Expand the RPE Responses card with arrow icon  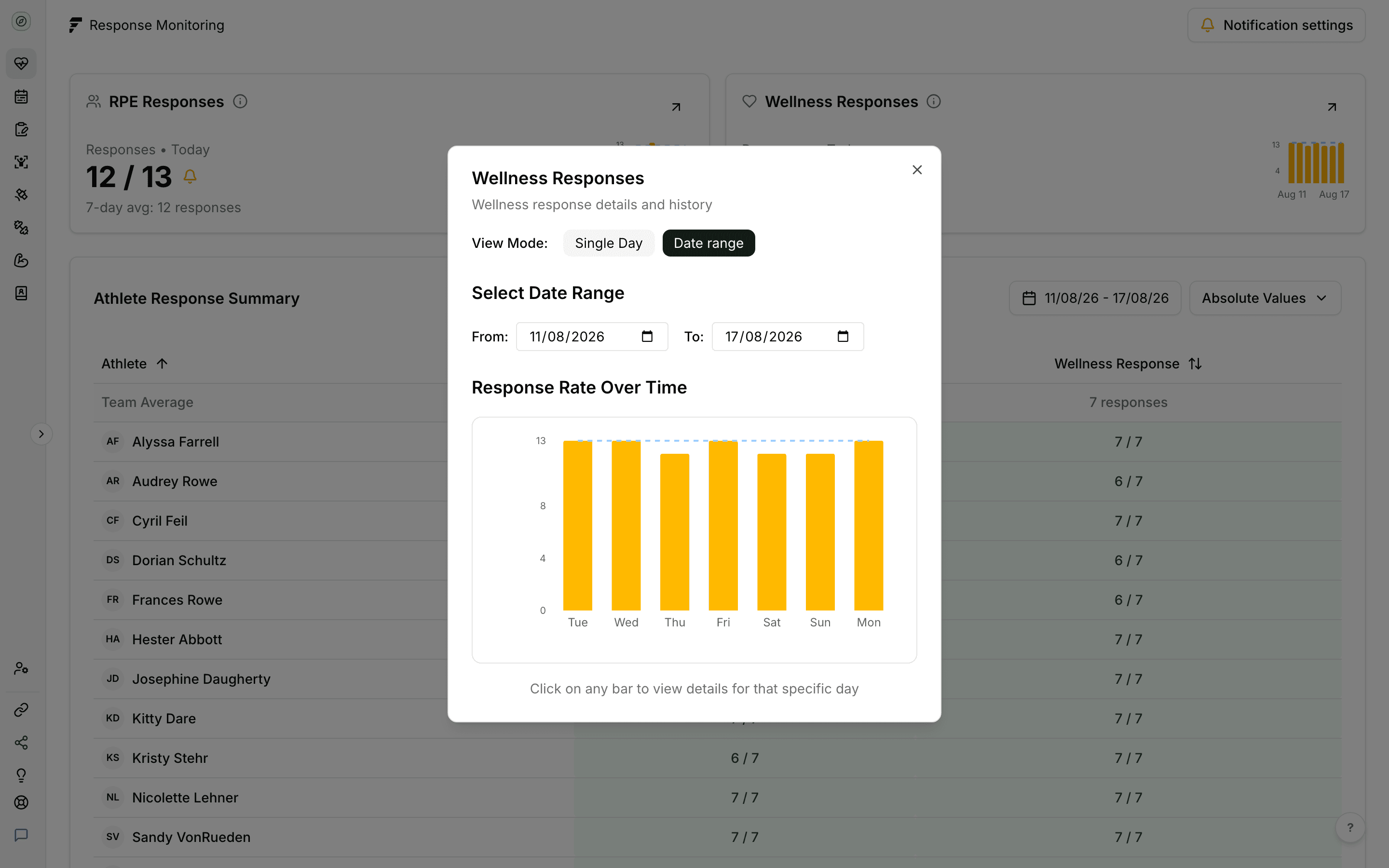[x=676, y=108]
